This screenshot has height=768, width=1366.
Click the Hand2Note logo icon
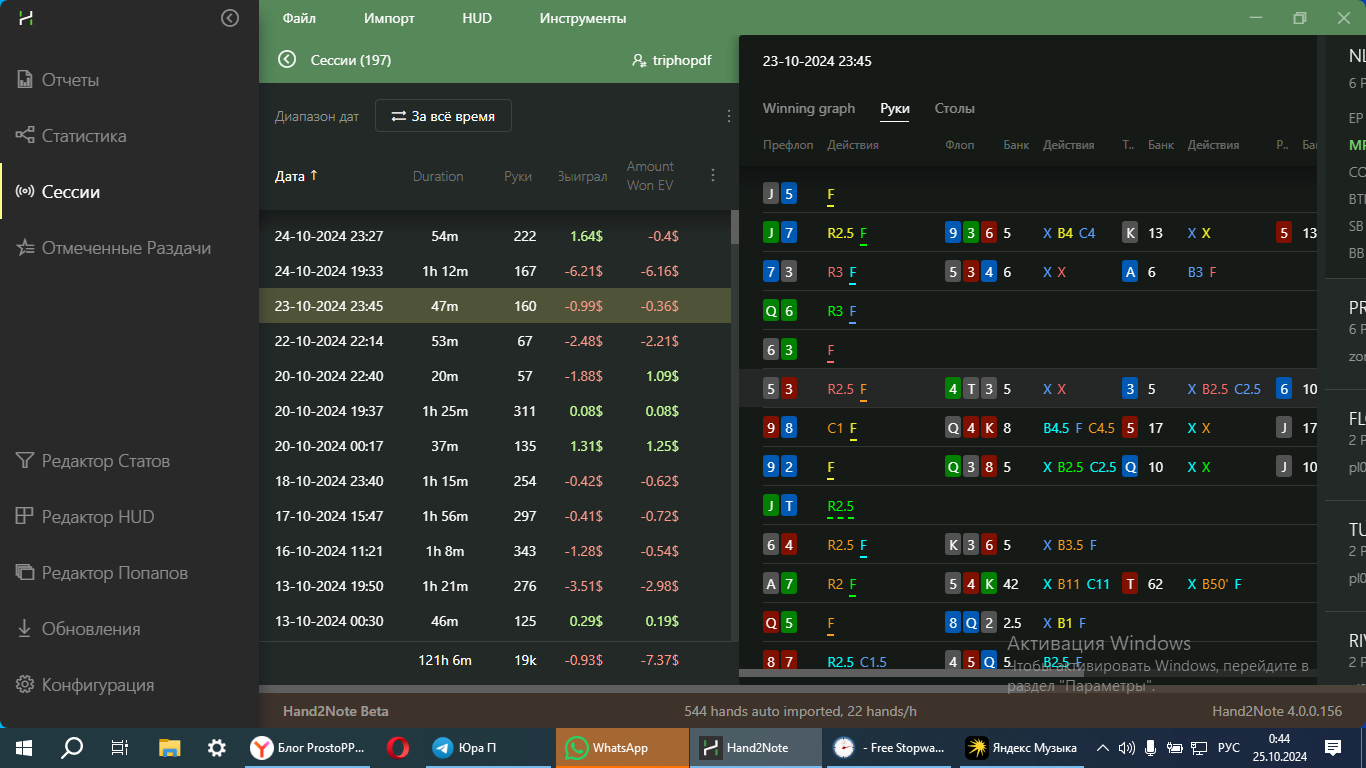(x=26, y=18)
